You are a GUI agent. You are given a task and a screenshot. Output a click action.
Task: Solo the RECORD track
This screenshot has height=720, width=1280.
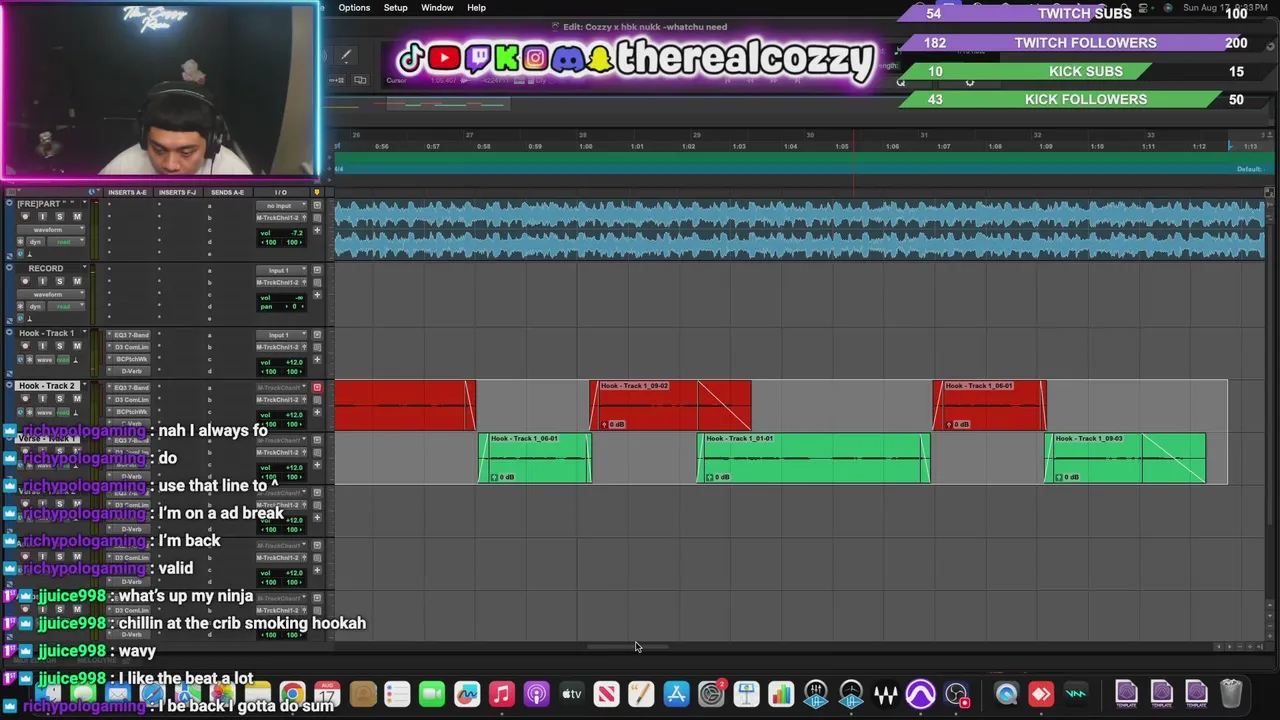[x=60, y=281]
